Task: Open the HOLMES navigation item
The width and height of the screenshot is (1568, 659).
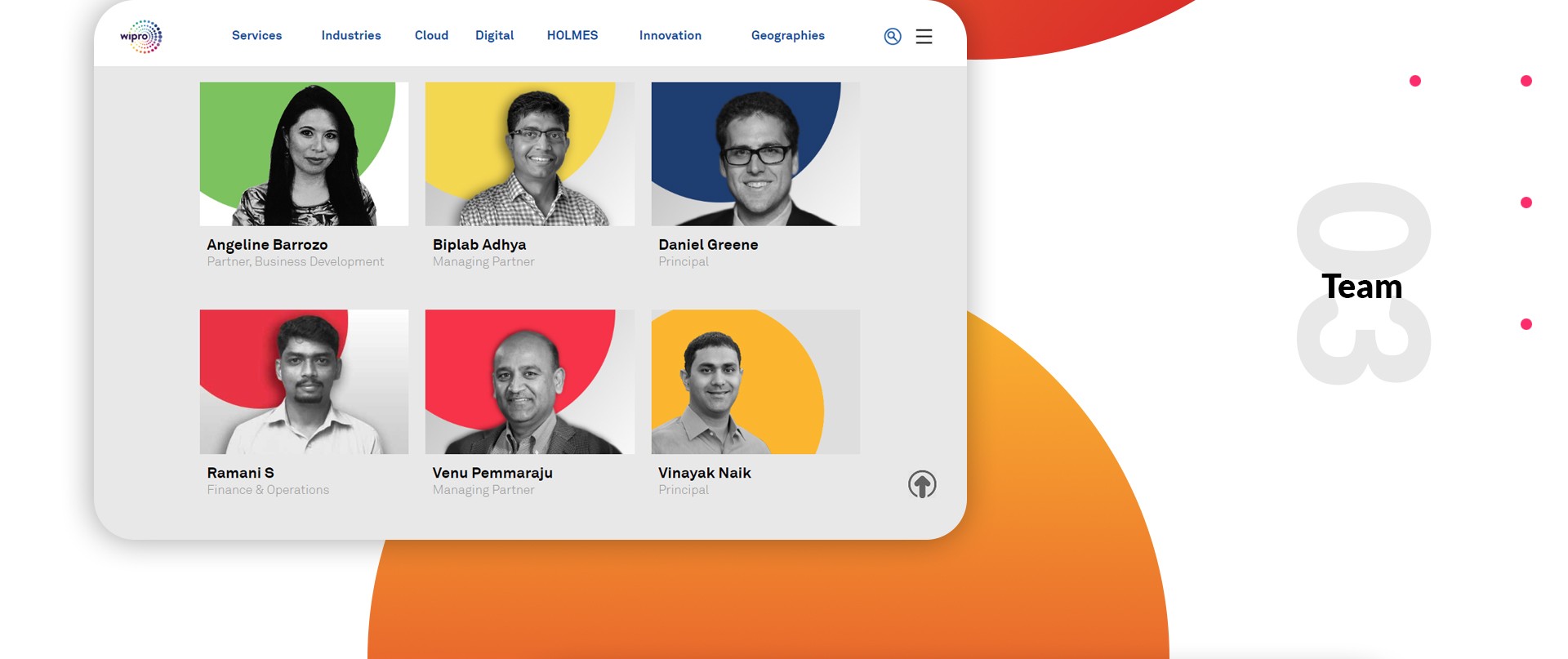Action: point(572,35)
